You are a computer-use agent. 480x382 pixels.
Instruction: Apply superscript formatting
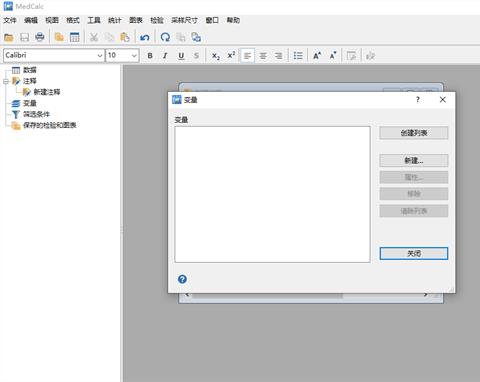[x=231, y=55]
